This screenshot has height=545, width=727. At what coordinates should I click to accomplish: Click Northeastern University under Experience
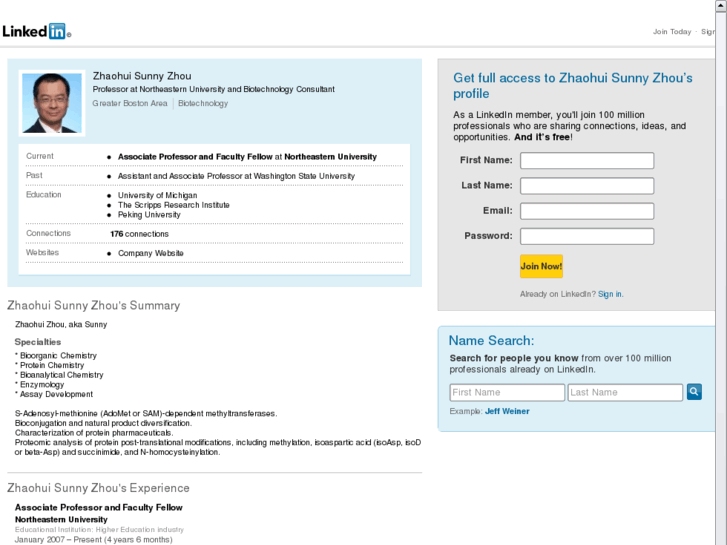pos(61,519)
